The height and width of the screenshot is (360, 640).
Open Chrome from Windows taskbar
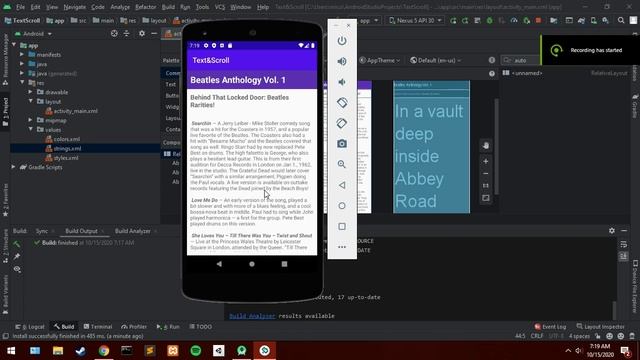tap(104, 351)
